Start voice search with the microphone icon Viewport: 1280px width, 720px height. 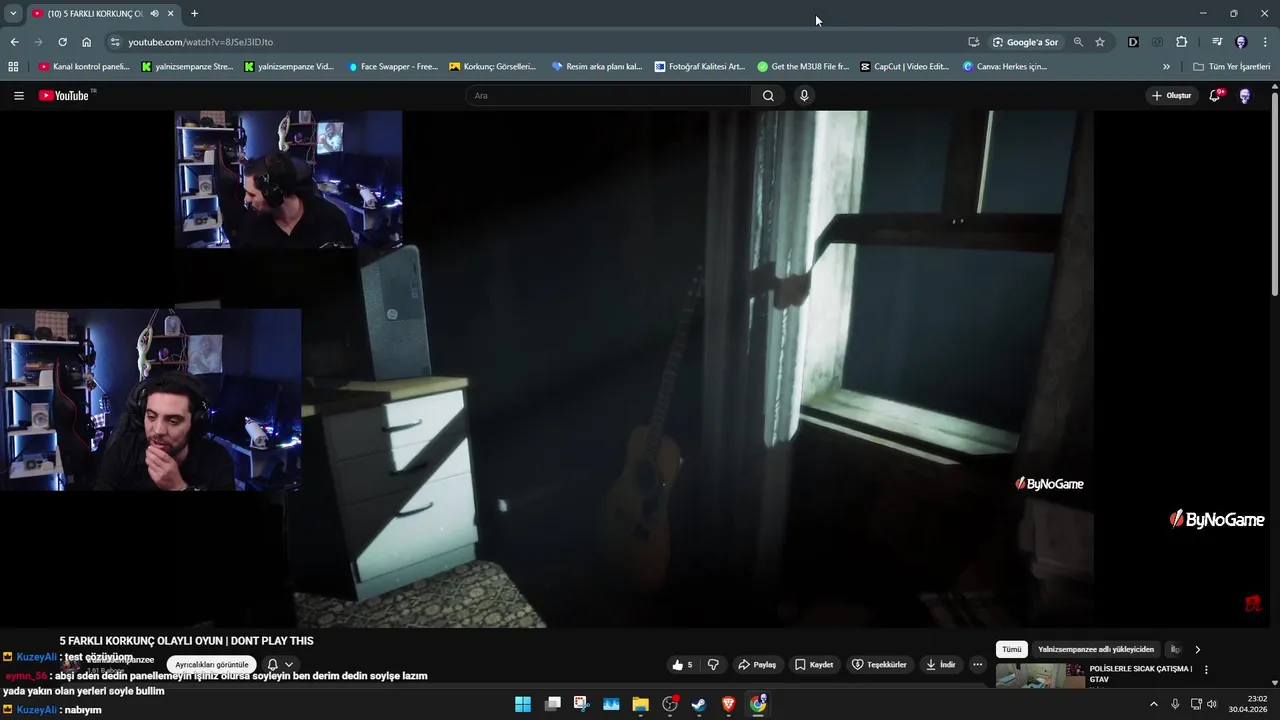click(x=804, y=95)
